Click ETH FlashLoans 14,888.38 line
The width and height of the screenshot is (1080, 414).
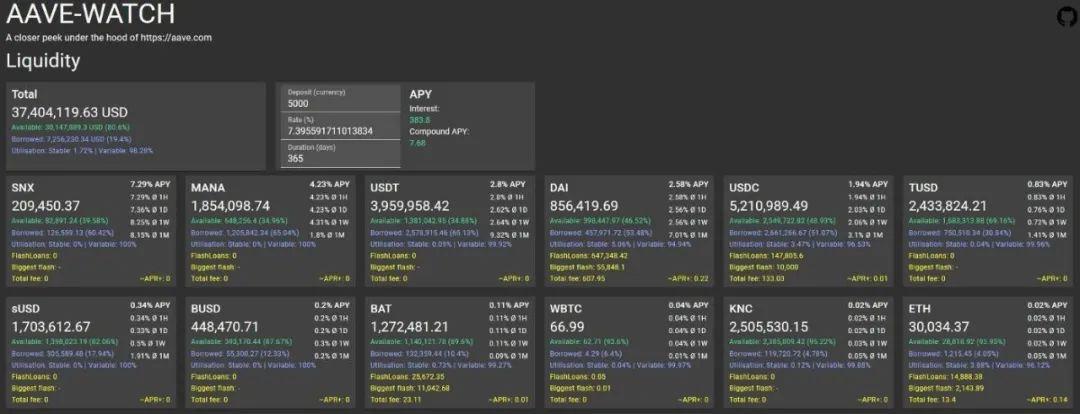(947, 377)
